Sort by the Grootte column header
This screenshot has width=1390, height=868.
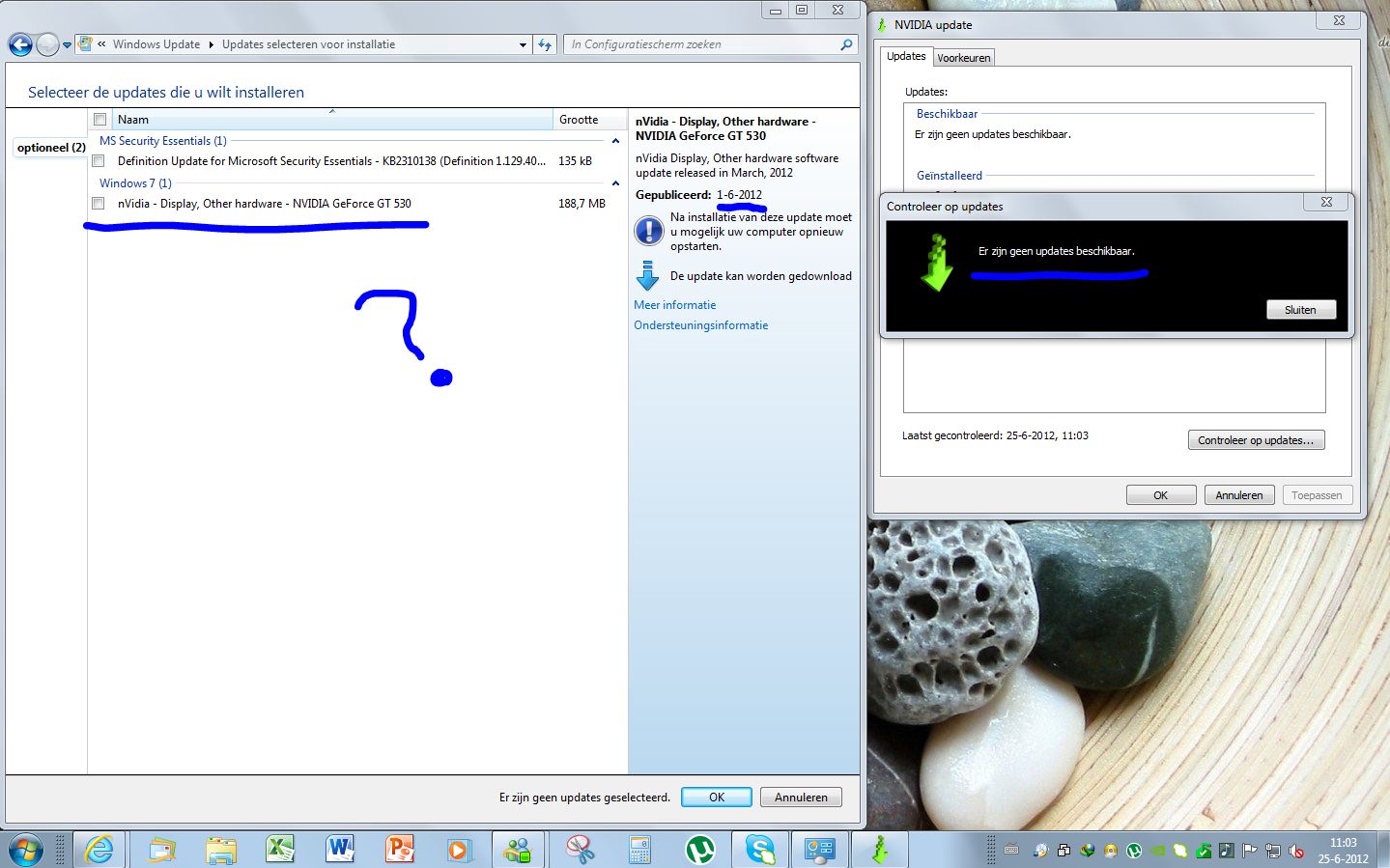point(589,120)
